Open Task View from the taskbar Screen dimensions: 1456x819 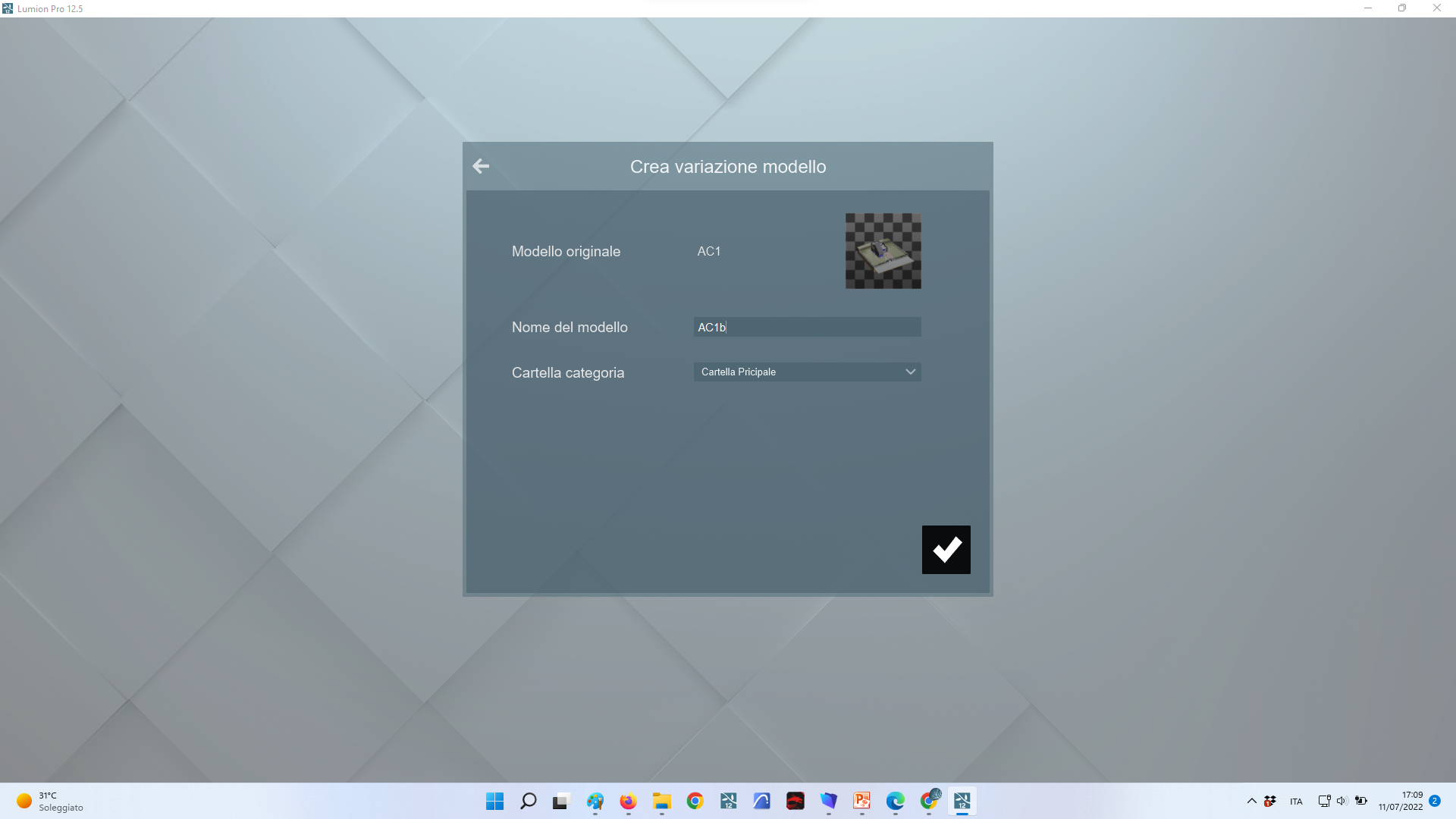pyautogui.click(x=561, y=801)
